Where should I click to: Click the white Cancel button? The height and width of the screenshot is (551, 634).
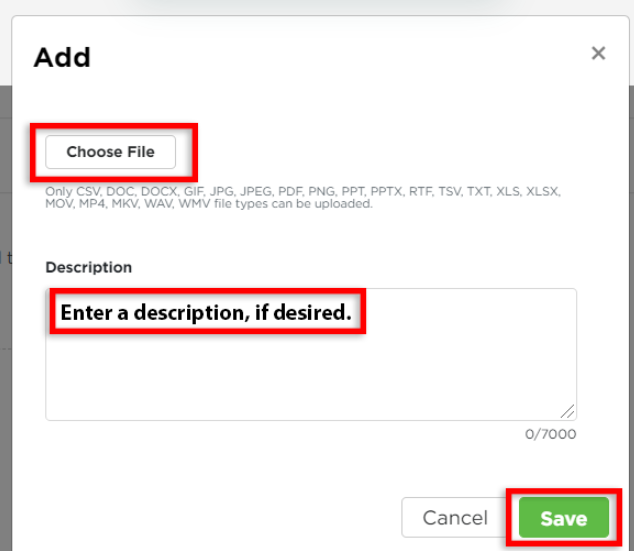point(455,517)
